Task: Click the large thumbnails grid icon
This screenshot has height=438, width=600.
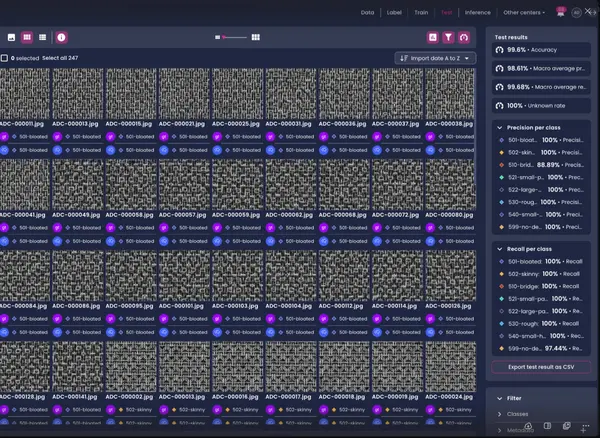Action: (256, 37)
